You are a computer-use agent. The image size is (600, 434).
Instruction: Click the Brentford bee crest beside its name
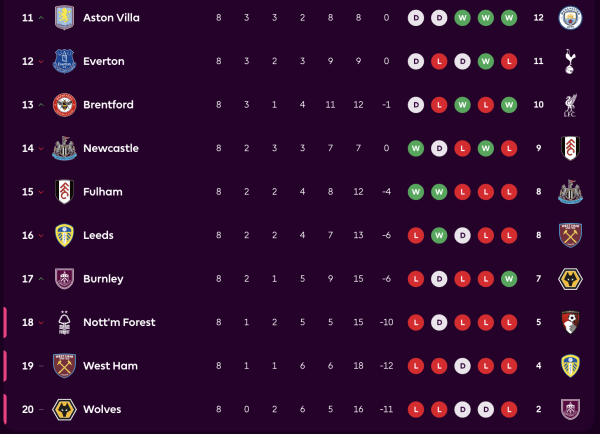click(64, 104)
